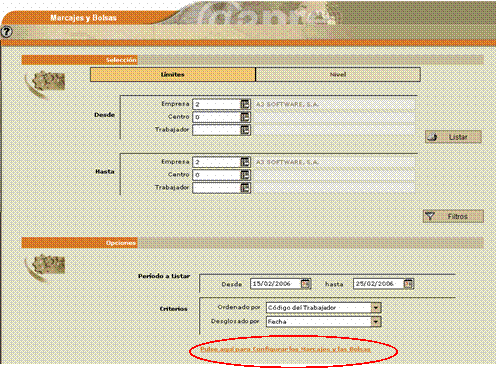Image resolution: width=496 pixels, height=369 pixels.
Task: Click the Criterios label
Action: coord(173,309)
